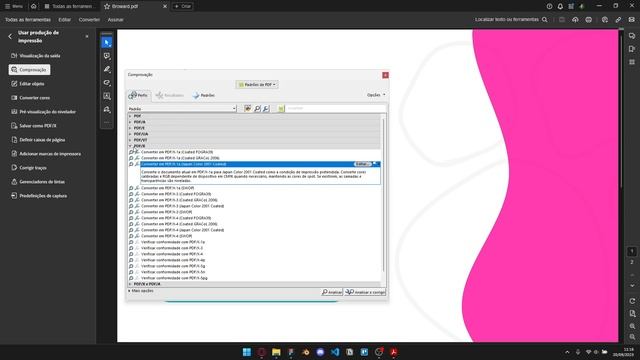Open the comments panel icon on right rail
Viewport: 640px width, 360px height.
tap(632, 36)
